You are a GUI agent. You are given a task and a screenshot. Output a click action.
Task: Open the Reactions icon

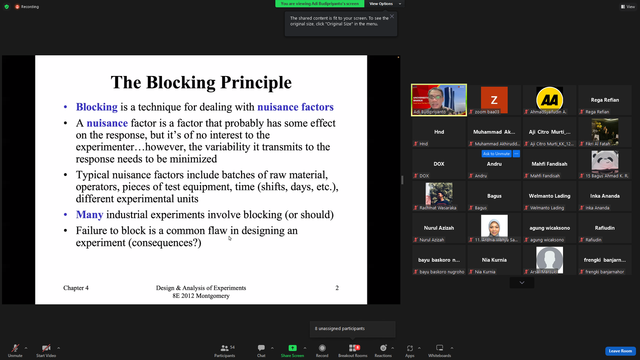point(383,348)
